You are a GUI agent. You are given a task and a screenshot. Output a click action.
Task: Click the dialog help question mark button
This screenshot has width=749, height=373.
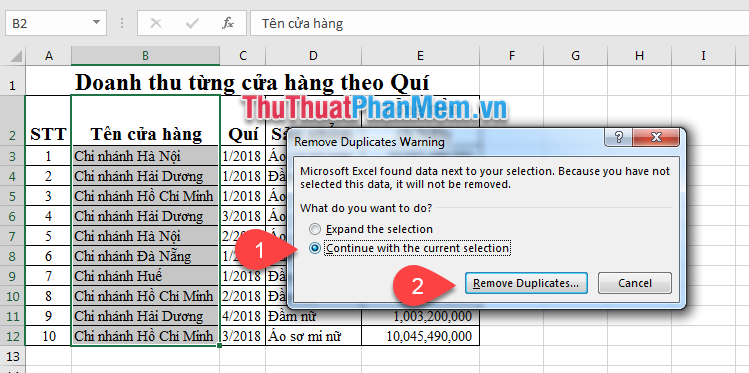point(618,138)
